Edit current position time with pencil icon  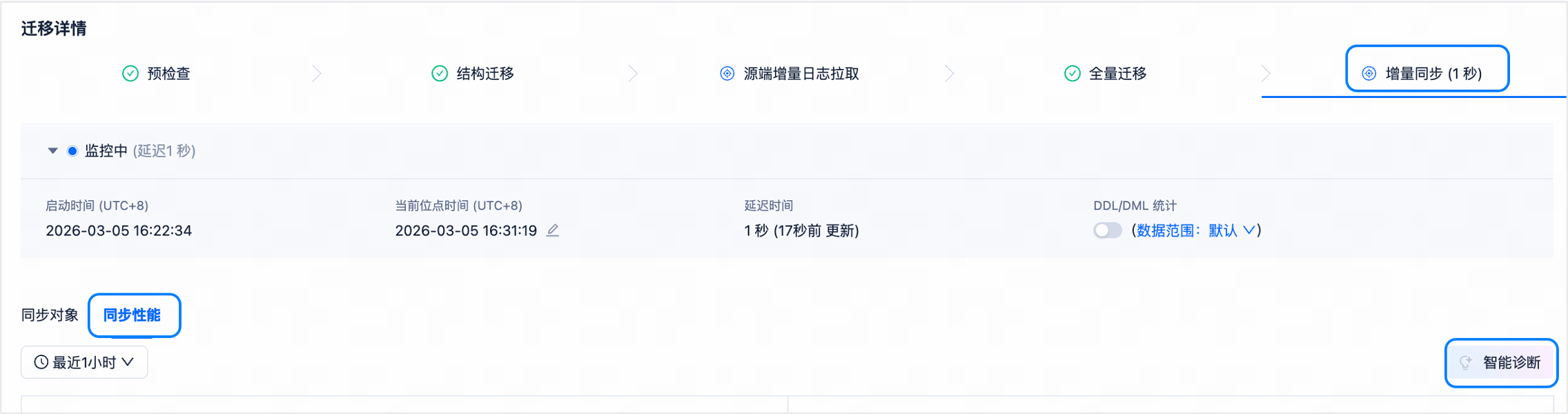tap(553, 230)
